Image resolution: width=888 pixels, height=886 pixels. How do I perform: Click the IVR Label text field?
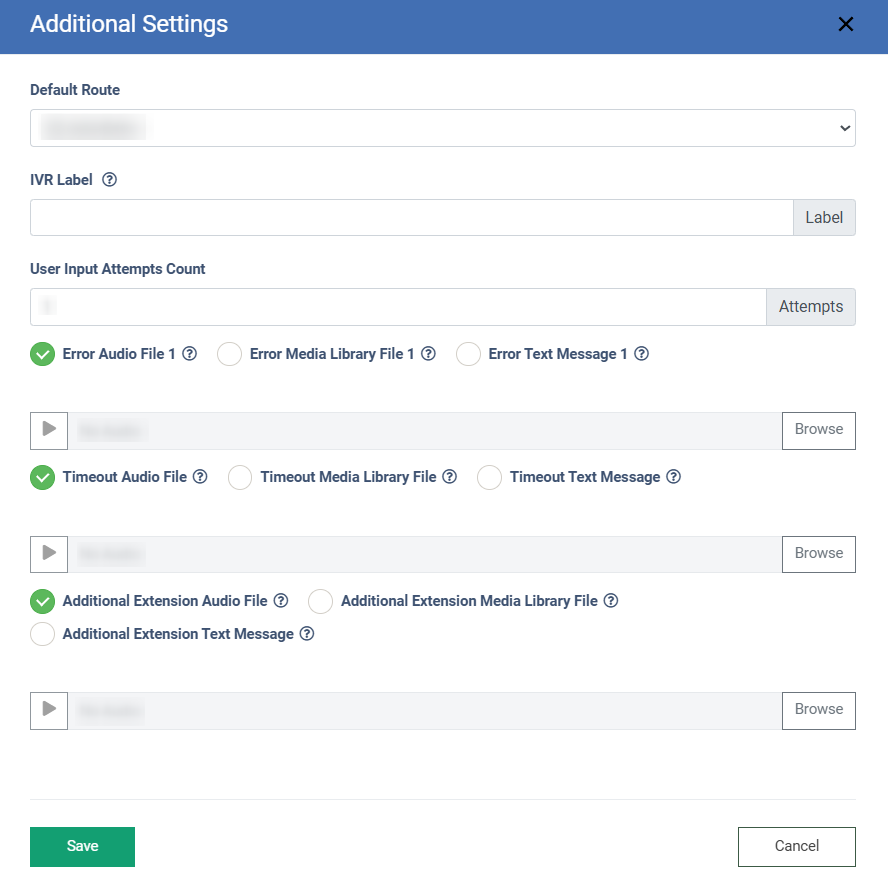pos(411,218)
